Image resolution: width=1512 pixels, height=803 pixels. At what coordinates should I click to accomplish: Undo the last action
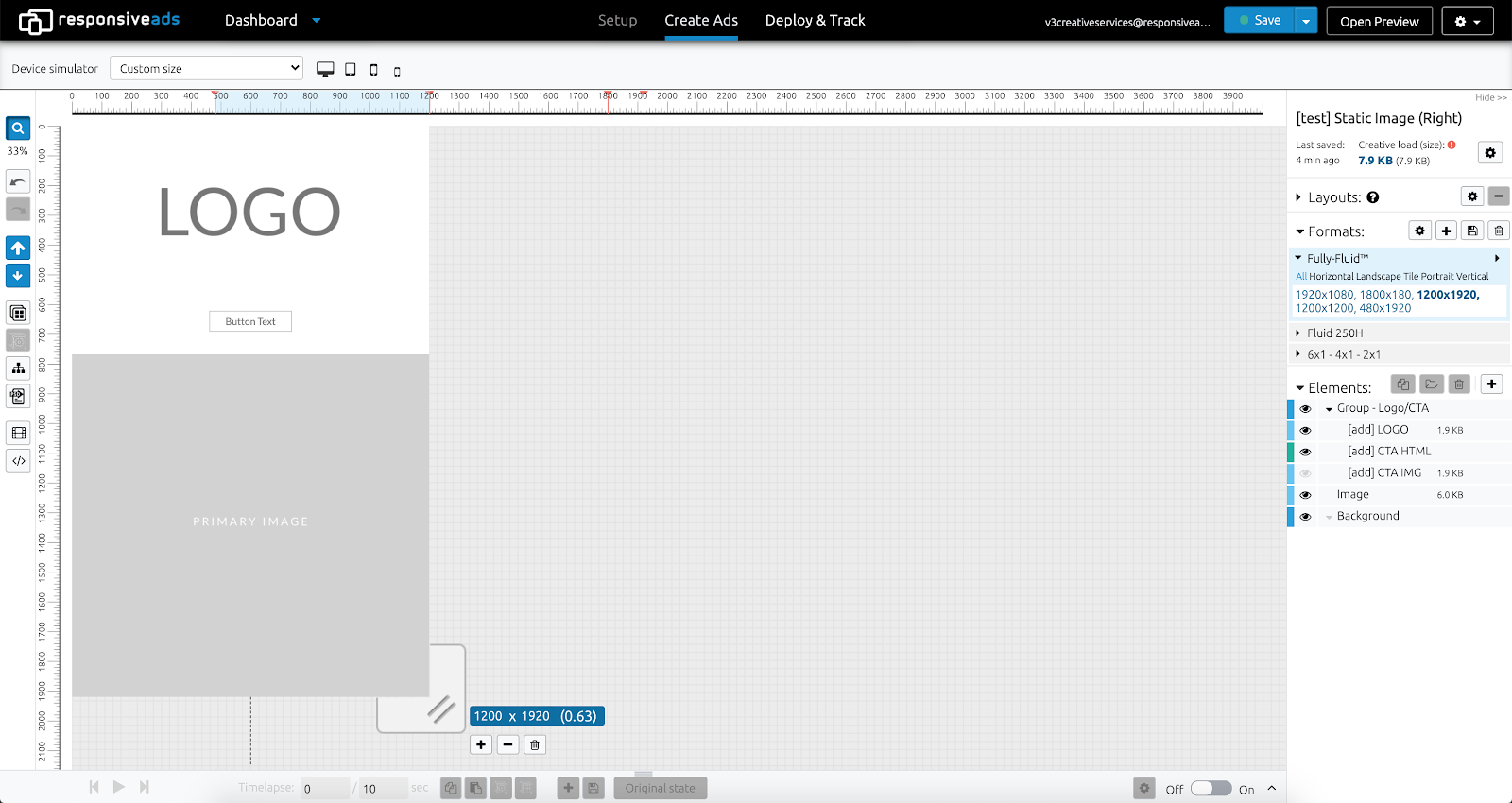[18, 181]
